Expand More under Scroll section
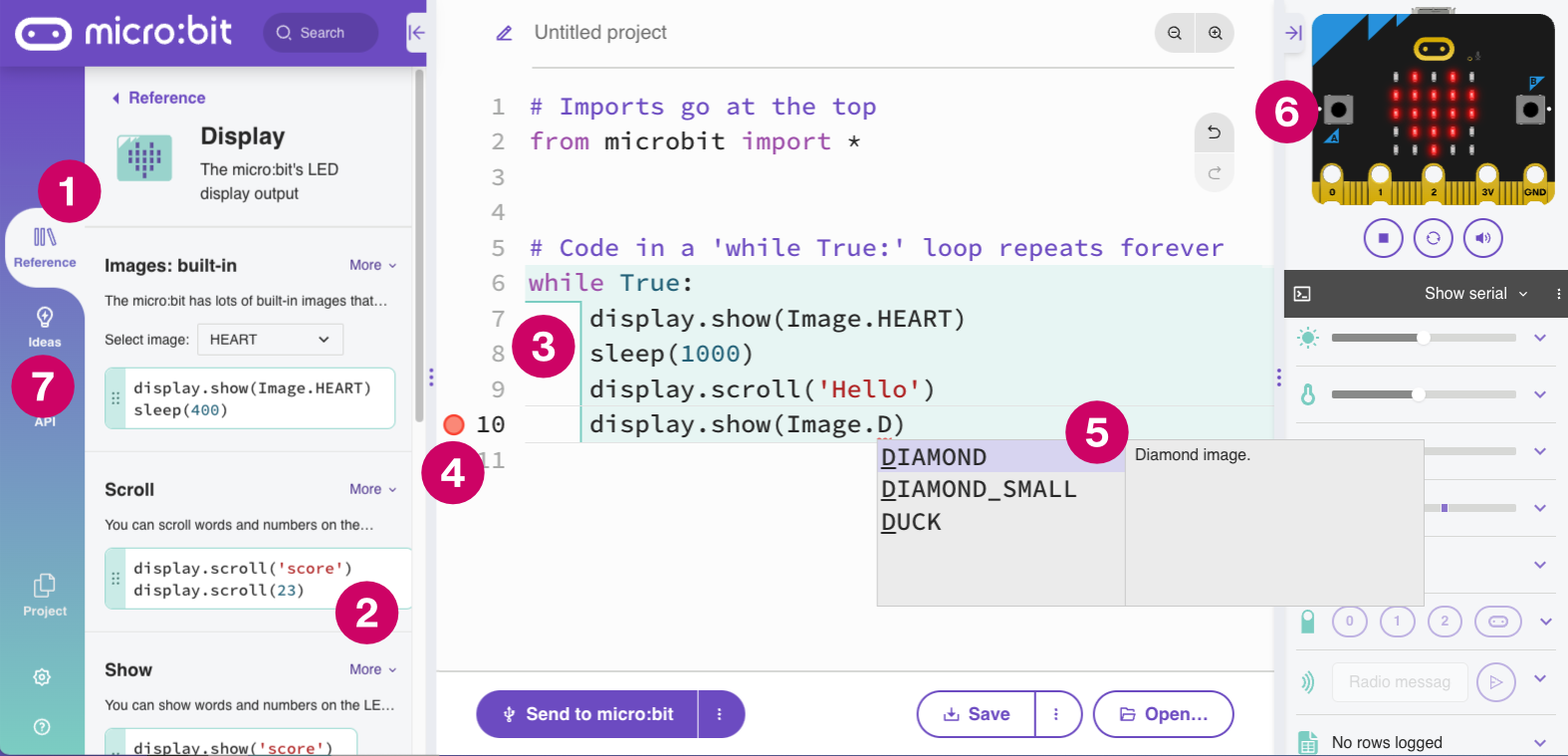1568x756 pixels. [x=373, y=489]
